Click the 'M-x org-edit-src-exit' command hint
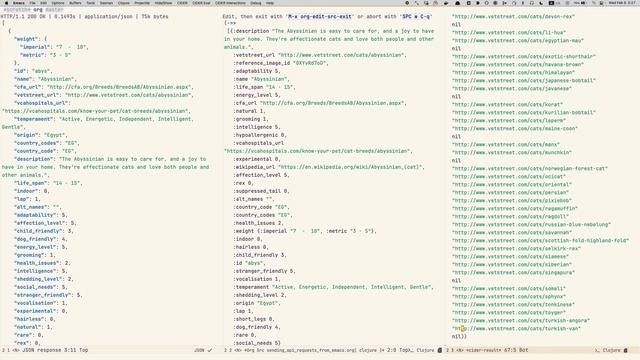The width and height of the screenshot is (640, 360). coord(320,17)
